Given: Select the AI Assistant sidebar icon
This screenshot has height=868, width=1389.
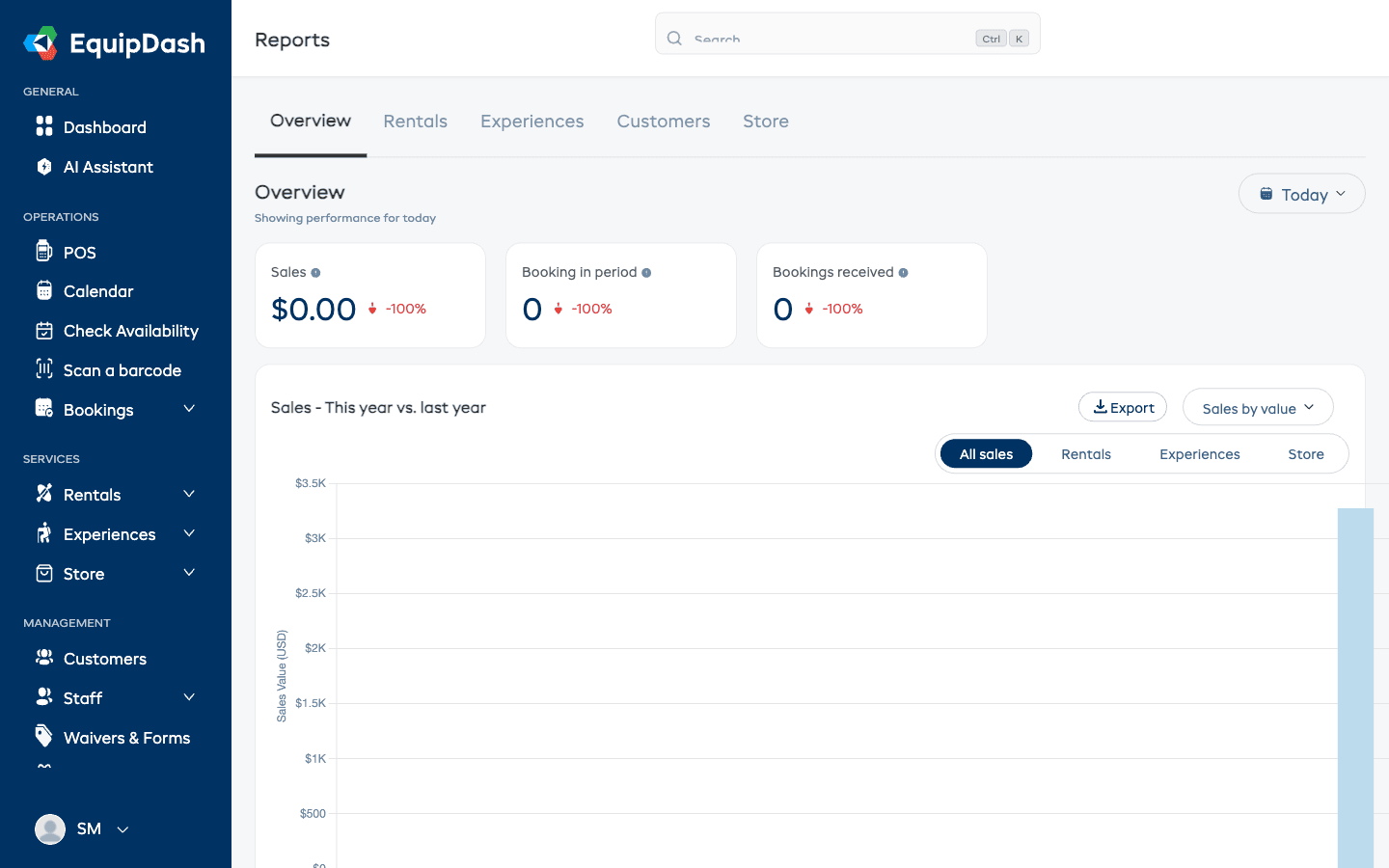Looking at the screenshot, I should pos(44,166).
